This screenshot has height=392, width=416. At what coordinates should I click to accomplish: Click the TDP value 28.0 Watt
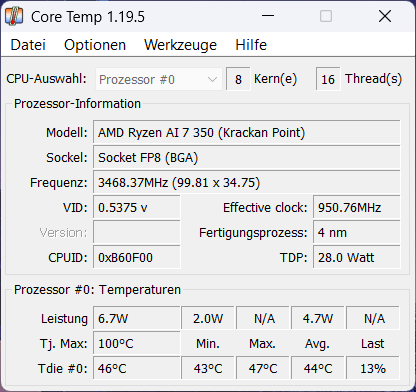pos(356,257)
